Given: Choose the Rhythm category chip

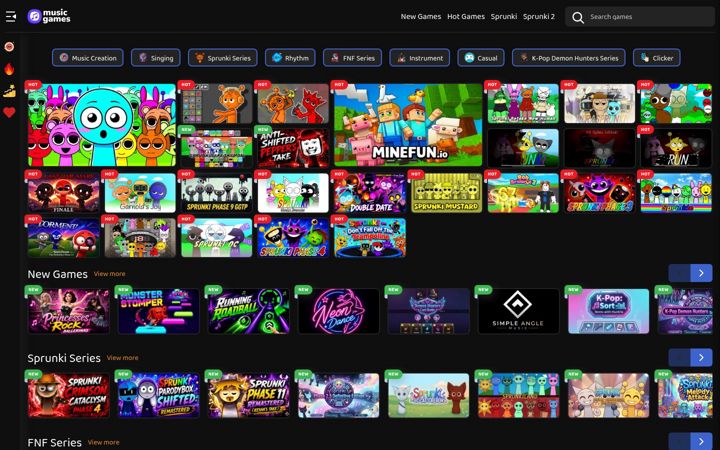Looking at the screenshot, I should point(290,58).
